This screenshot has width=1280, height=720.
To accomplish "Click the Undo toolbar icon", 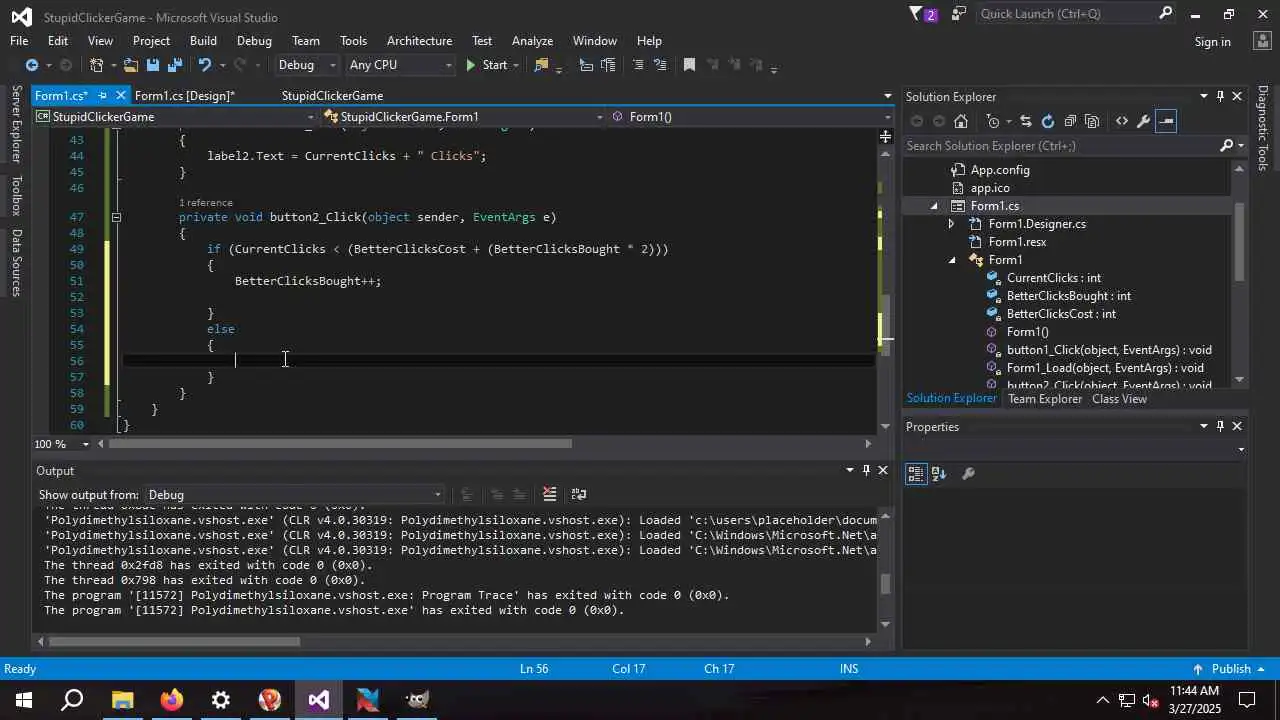I will pyautogui.click(x=205, y=65).
